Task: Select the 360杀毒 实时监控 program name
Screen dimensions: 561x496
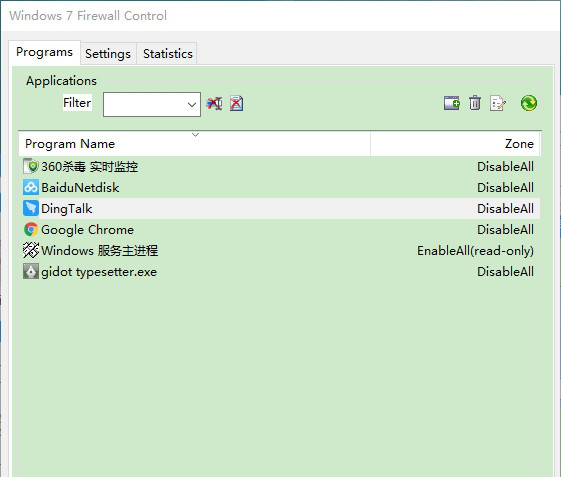Action: tap(89, 167)
